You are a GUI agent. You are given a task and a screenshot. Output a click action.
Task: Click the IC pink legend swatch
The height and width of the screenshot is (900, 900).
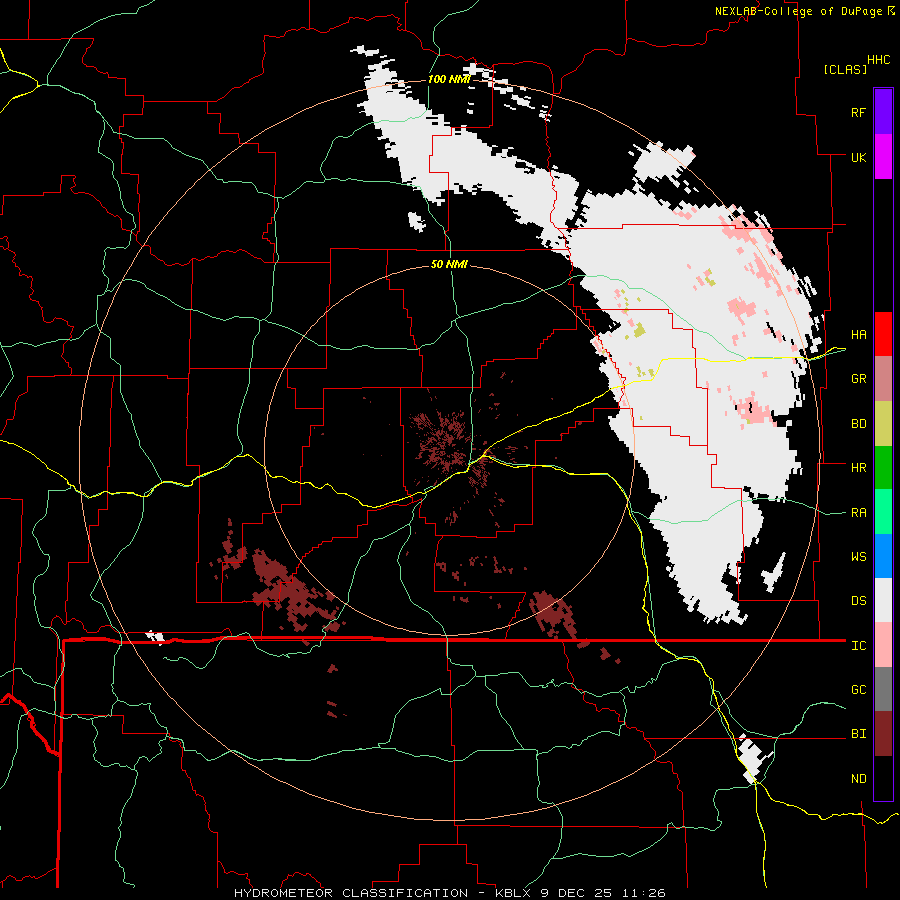coord(883,645)
